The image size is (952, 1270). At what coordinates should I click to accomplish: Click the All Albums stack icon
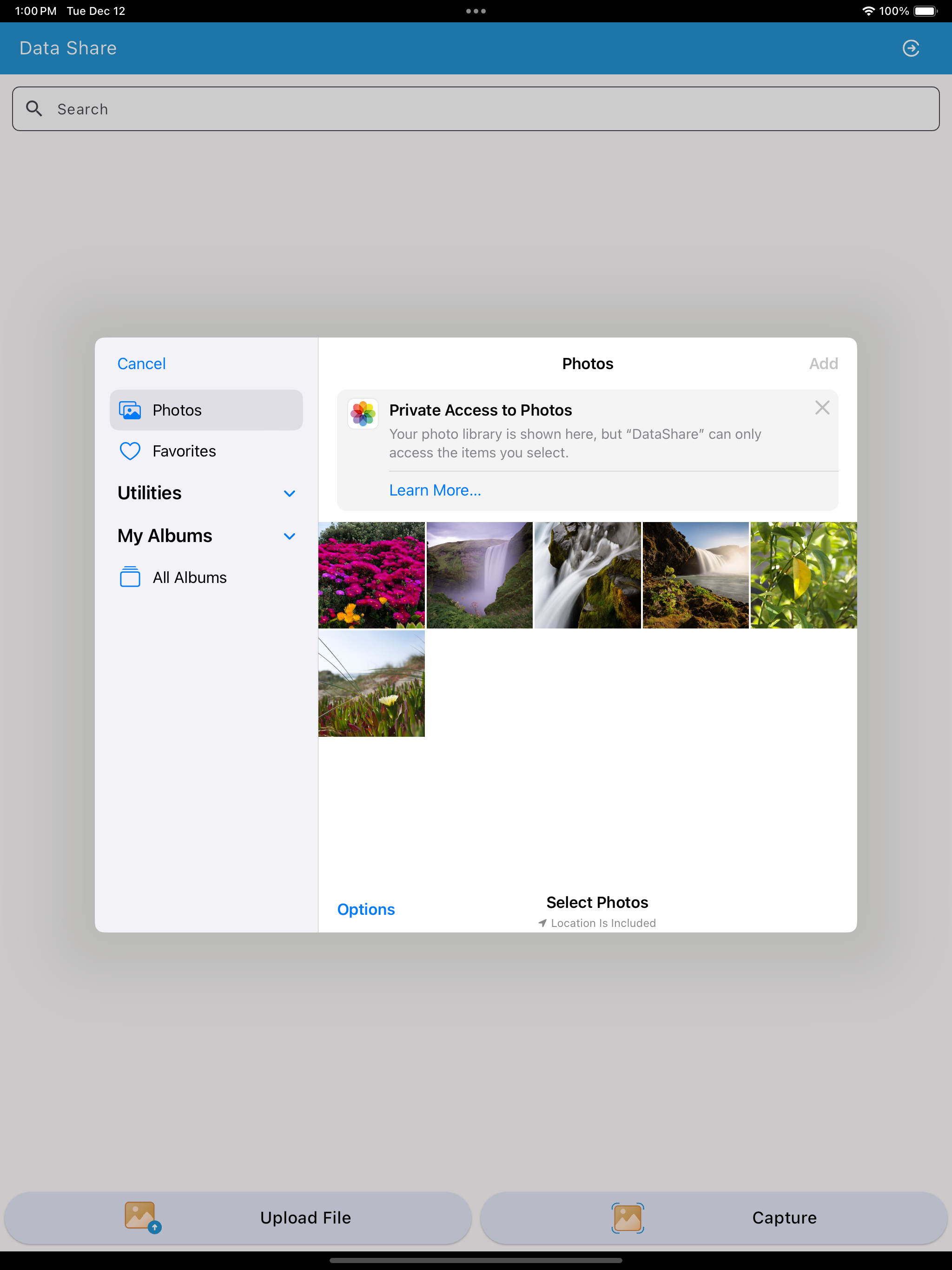click(x=130, y=577)
